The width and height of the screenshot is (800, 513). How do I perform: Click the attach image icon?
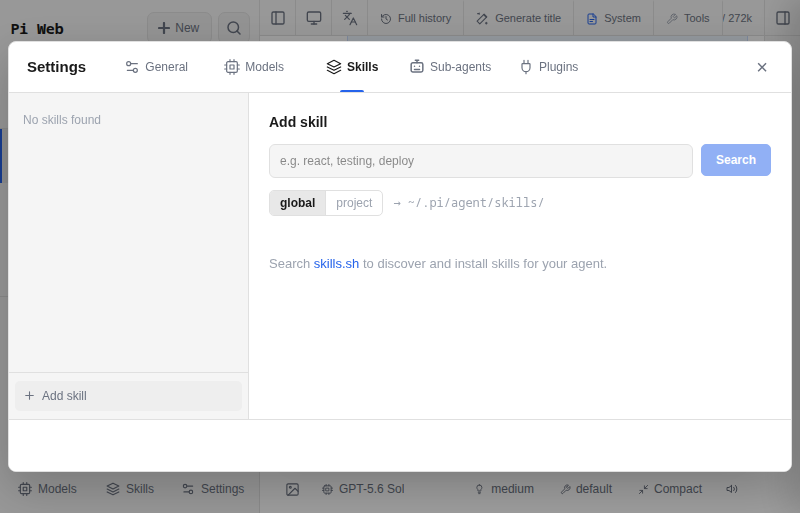[x=292, y=490]
